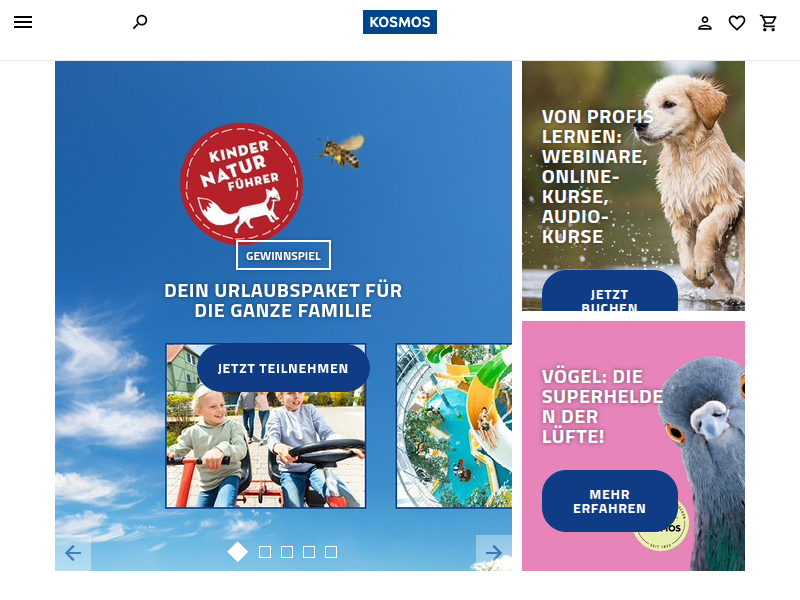Select the fourth carousel slide indicator

(309, 552)
